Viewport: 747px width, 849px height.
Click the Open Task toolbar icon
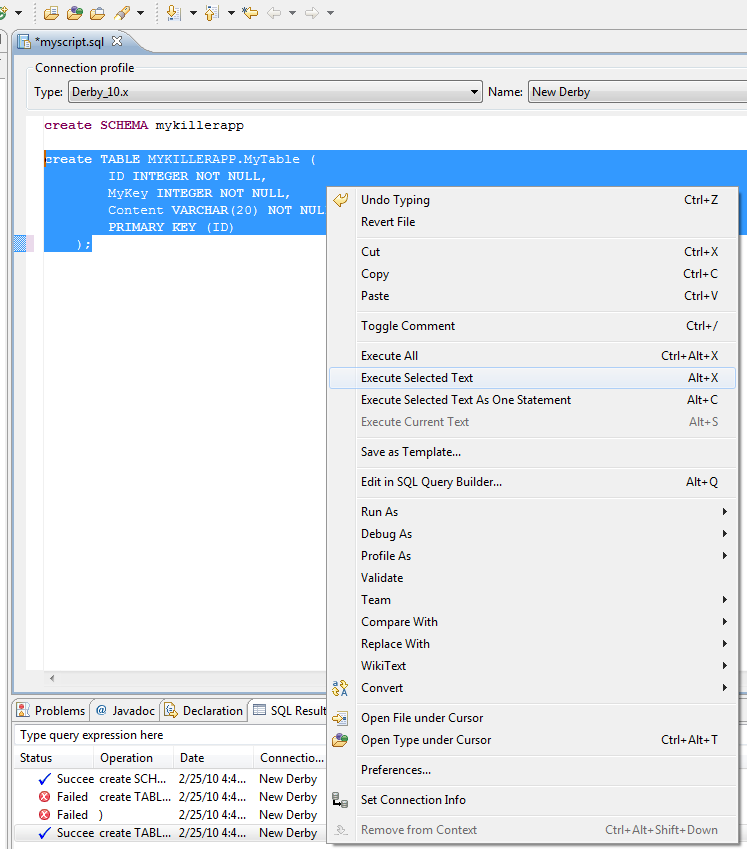coord(97,13)
